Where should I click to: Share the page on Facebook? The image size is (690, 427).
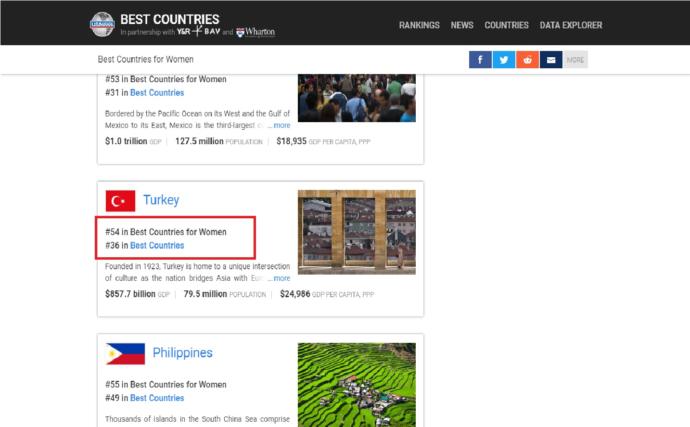tap(480, 60)
